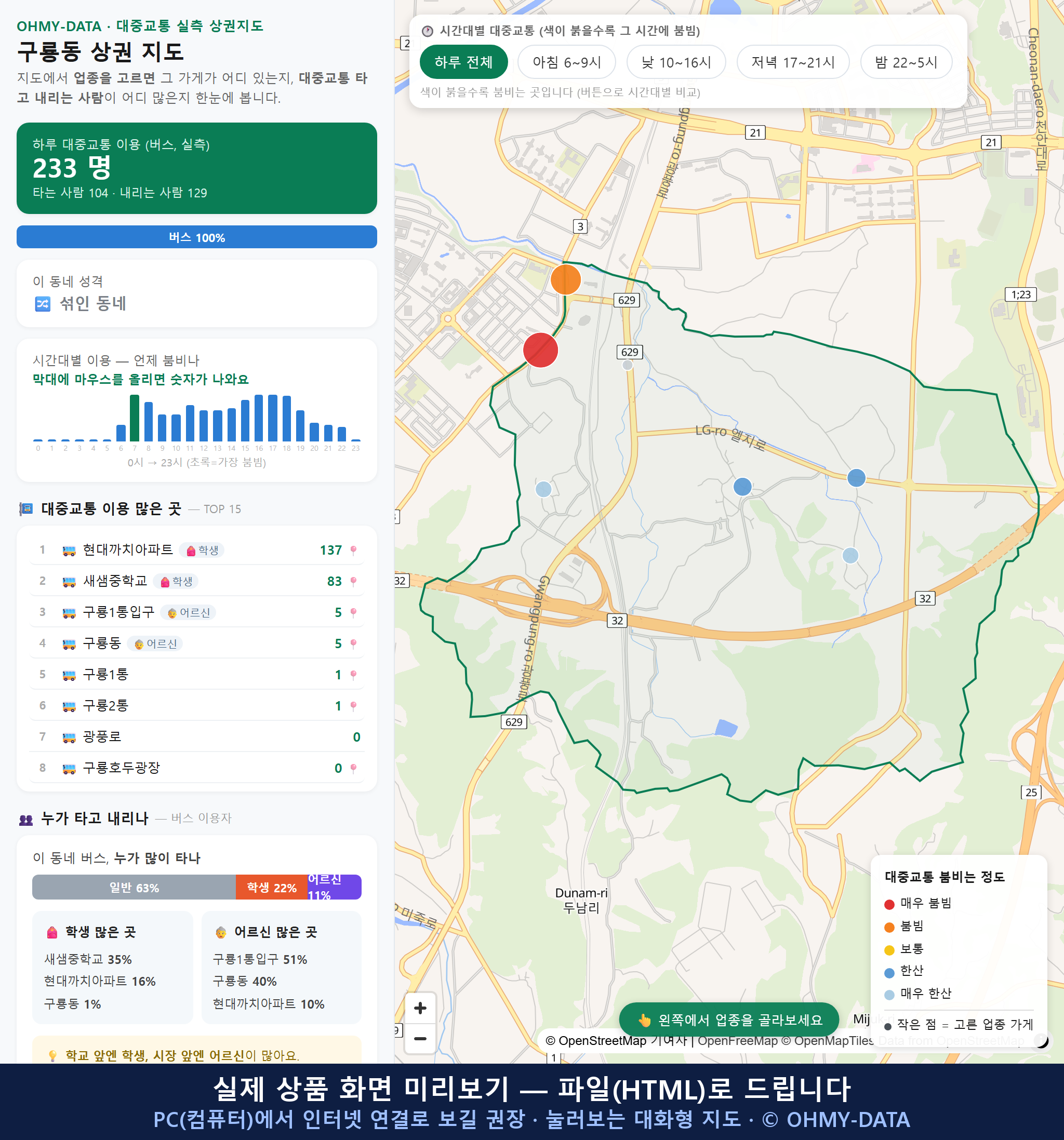Image resolution: width=1064 pixels, height=1140 pixels.
Task: Click the blue marker on LG-ro road
Action: pos(856,478)
